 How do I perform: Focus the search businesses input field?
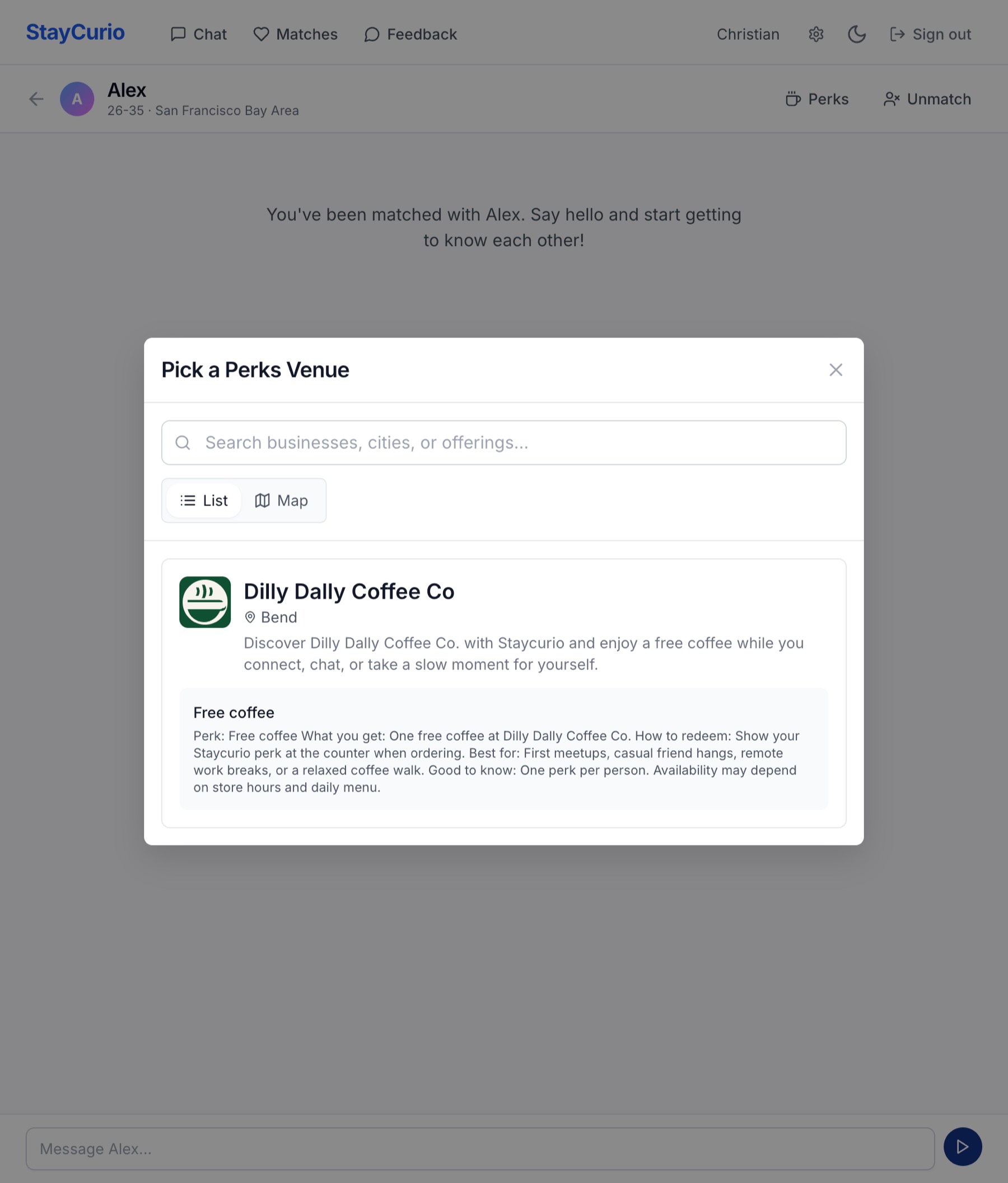point(503,442)
